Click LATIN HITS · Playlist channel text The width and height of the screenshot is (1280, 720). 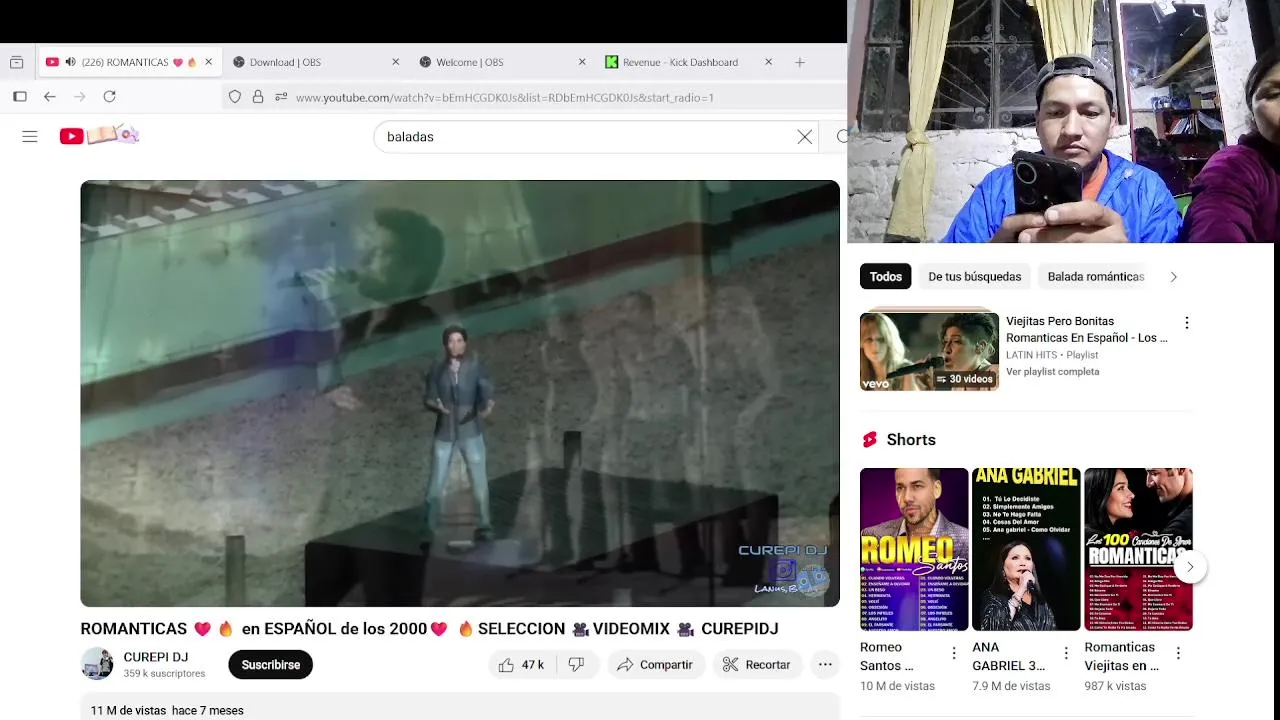click(1052, 355)
